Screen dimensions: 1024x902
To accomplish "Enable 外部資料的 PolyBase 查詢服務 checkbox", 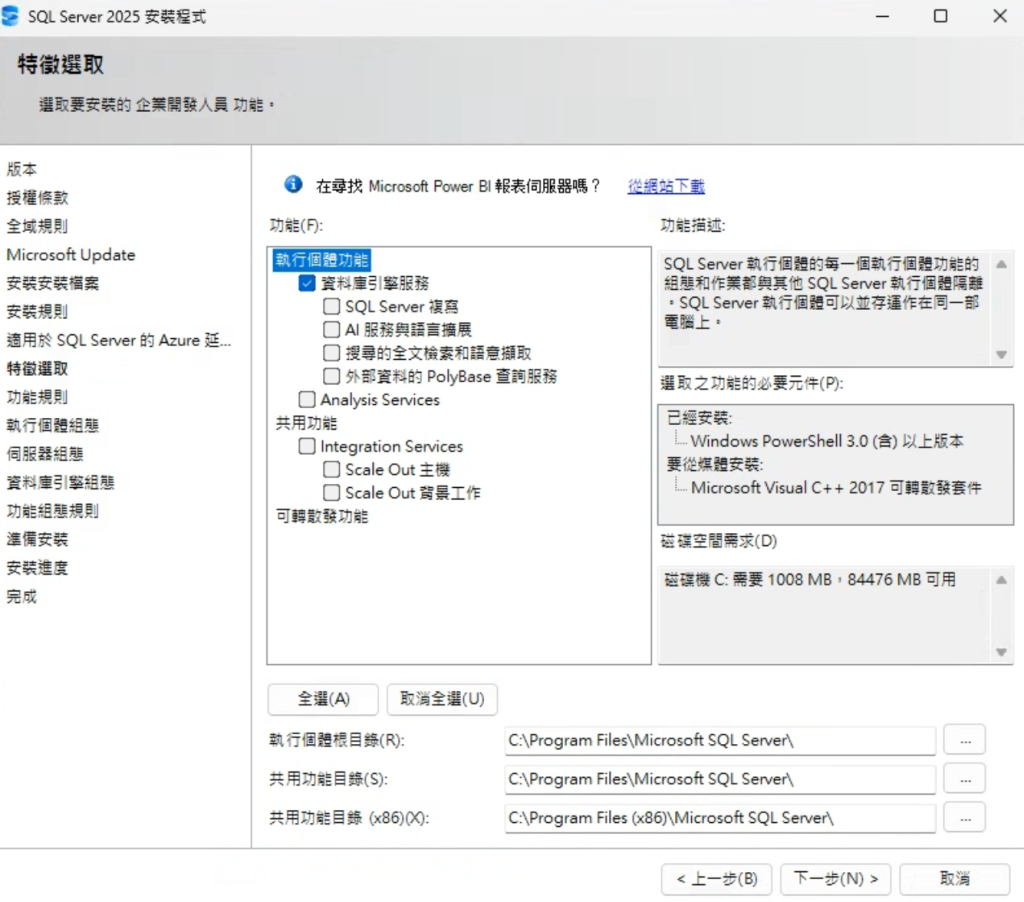I will coord(331,376).
